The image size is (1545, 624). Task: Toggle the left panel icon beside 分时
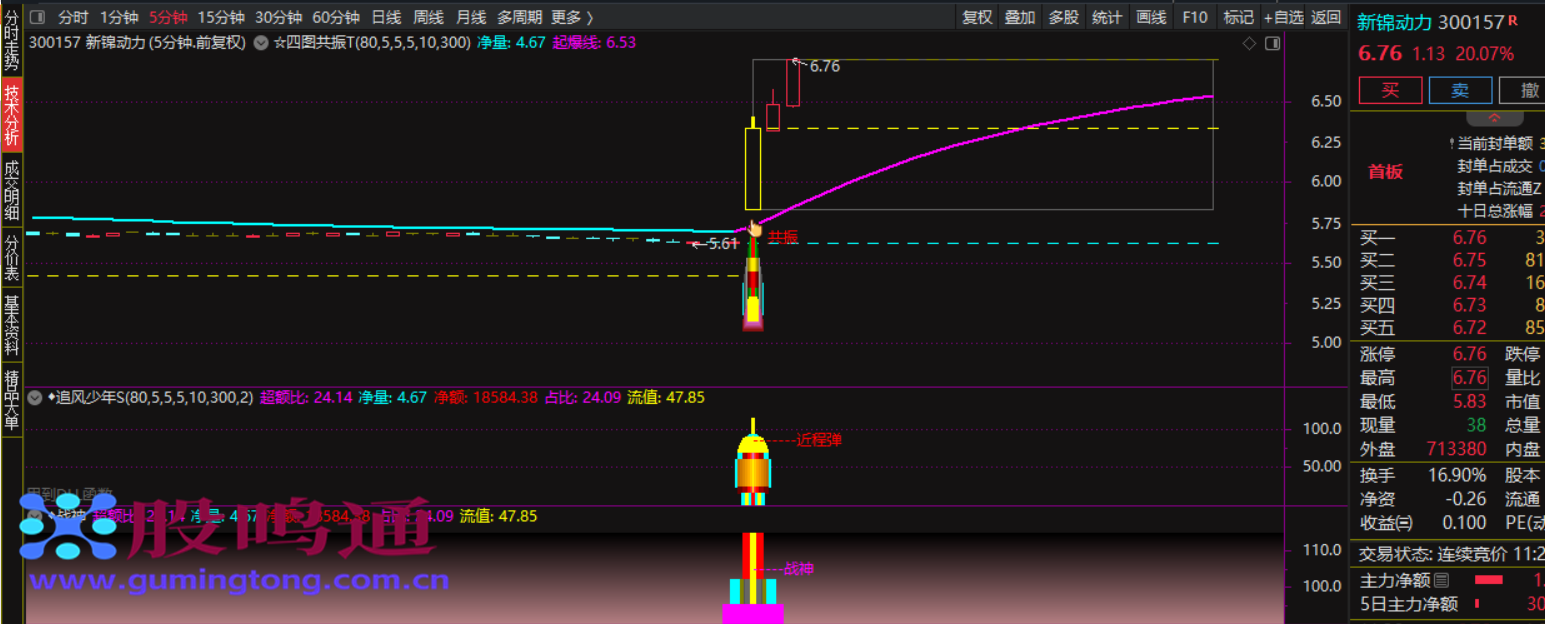click(37, 17)
